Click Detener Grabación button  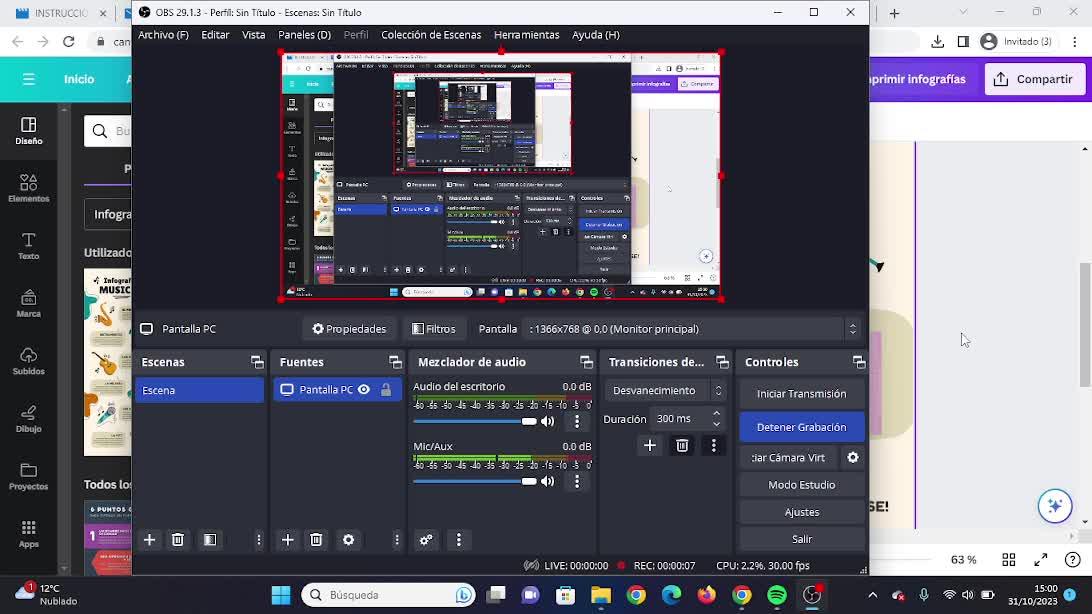click(801, 427)
